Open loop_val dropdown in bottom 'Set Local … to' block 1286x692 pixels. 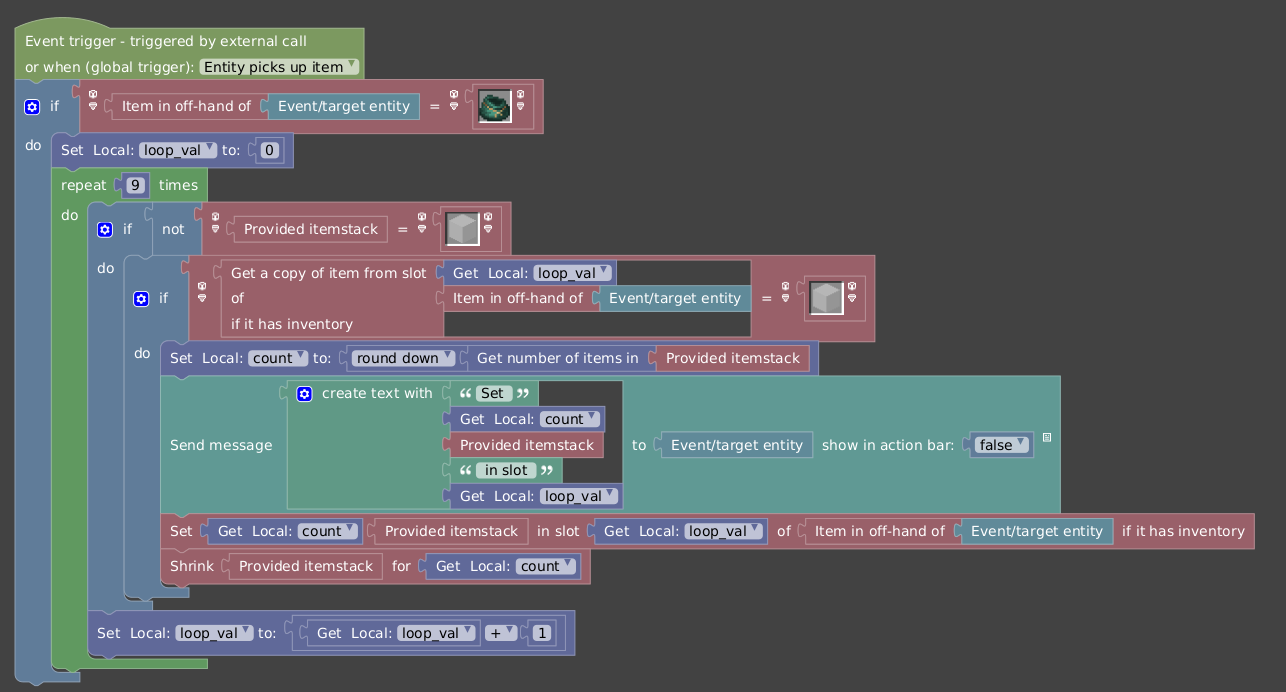pyautogui.click(x=214, y=633)
